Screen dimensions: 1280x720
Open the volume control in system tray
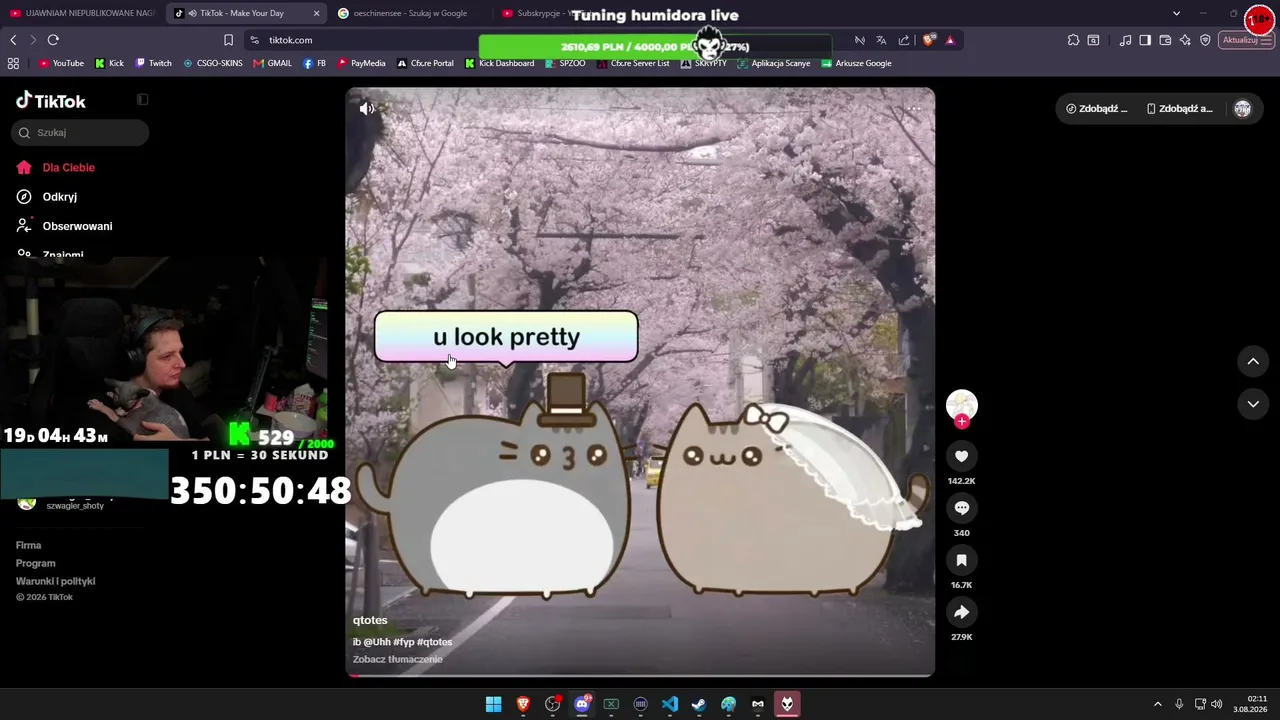tap(1216, 704)
